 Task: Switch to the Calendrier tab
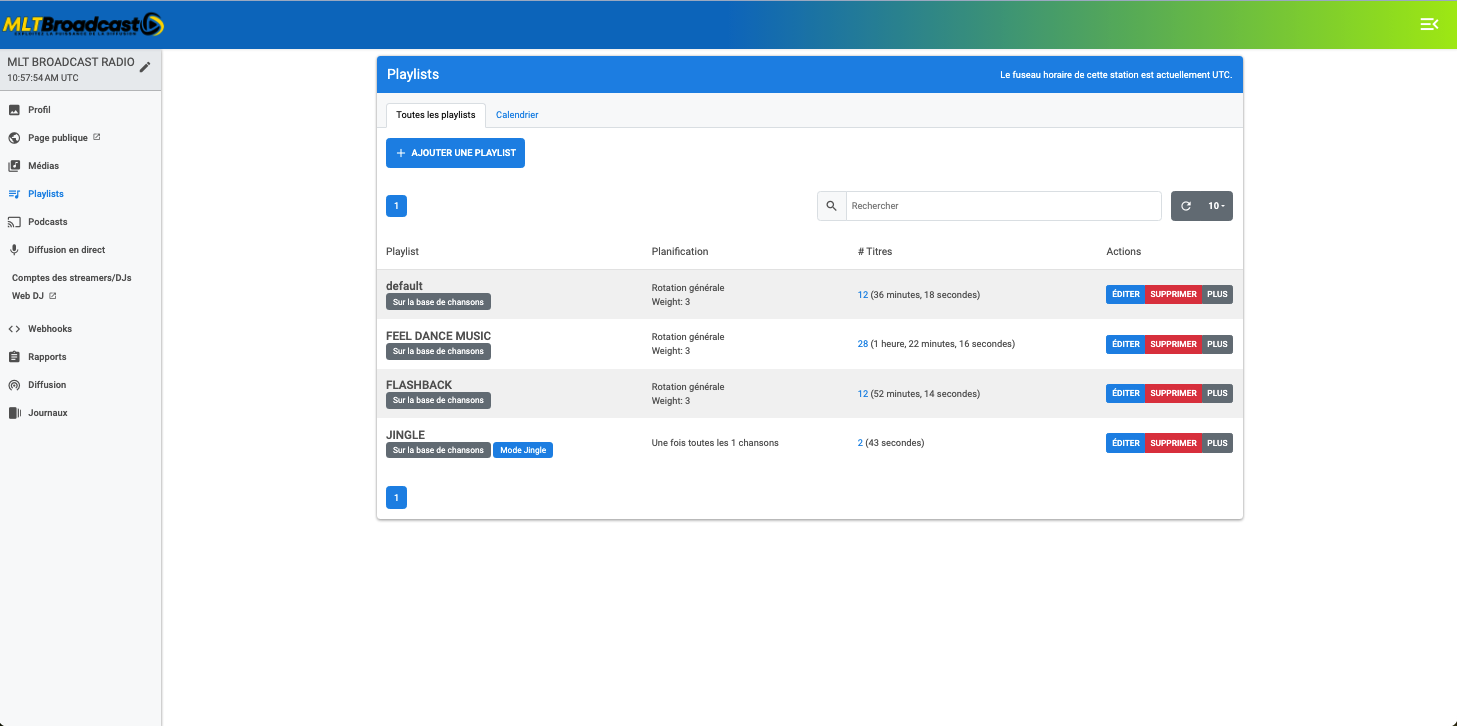coord(517,115)
